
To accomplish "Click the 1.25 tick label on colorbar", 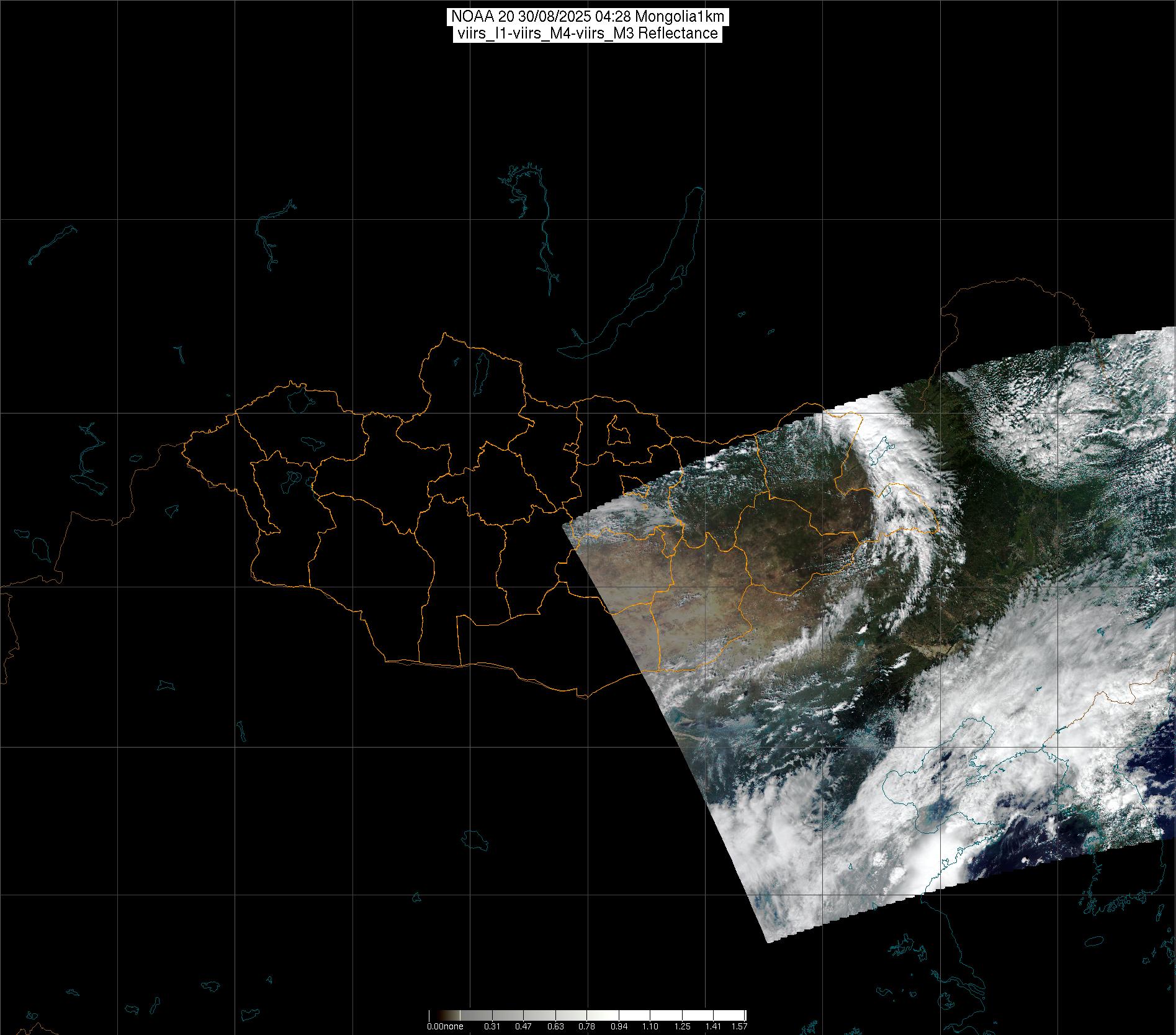I will pos(682,1026).
